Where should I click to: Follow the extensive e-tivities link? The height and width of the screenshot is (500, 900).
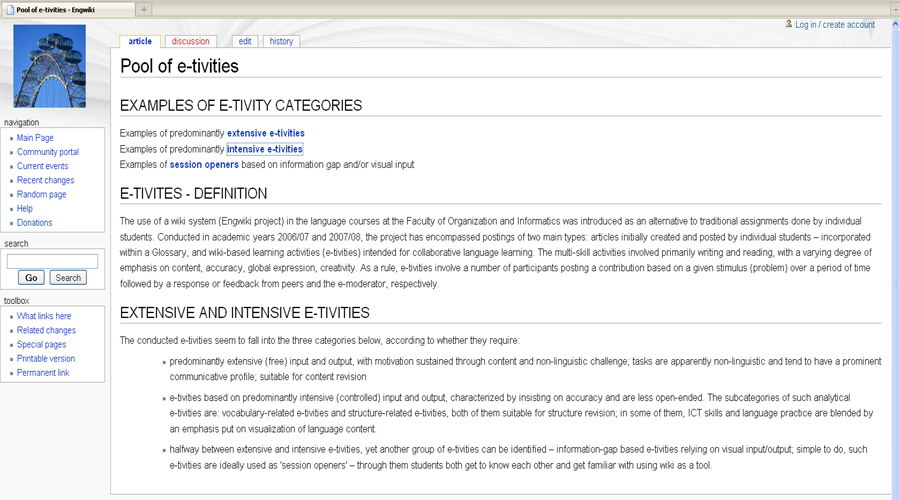click(x=266, y=133)
